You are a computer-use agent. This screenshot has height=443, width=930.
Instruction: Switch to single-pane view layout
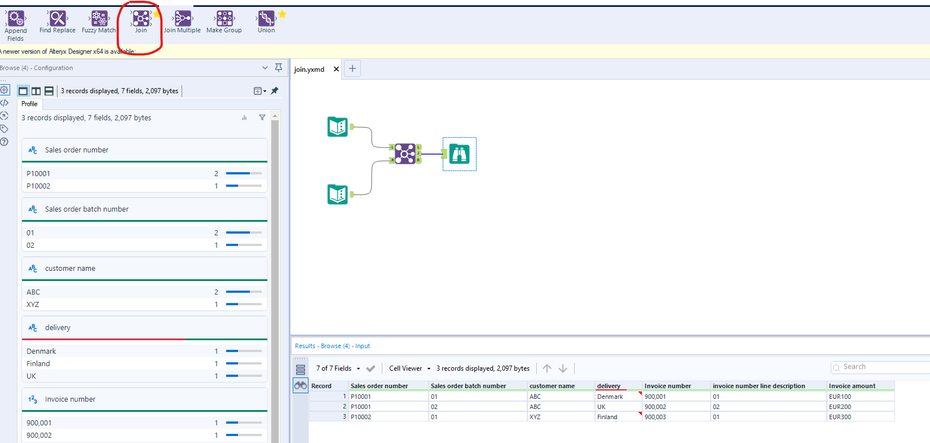tap(23, 91)
